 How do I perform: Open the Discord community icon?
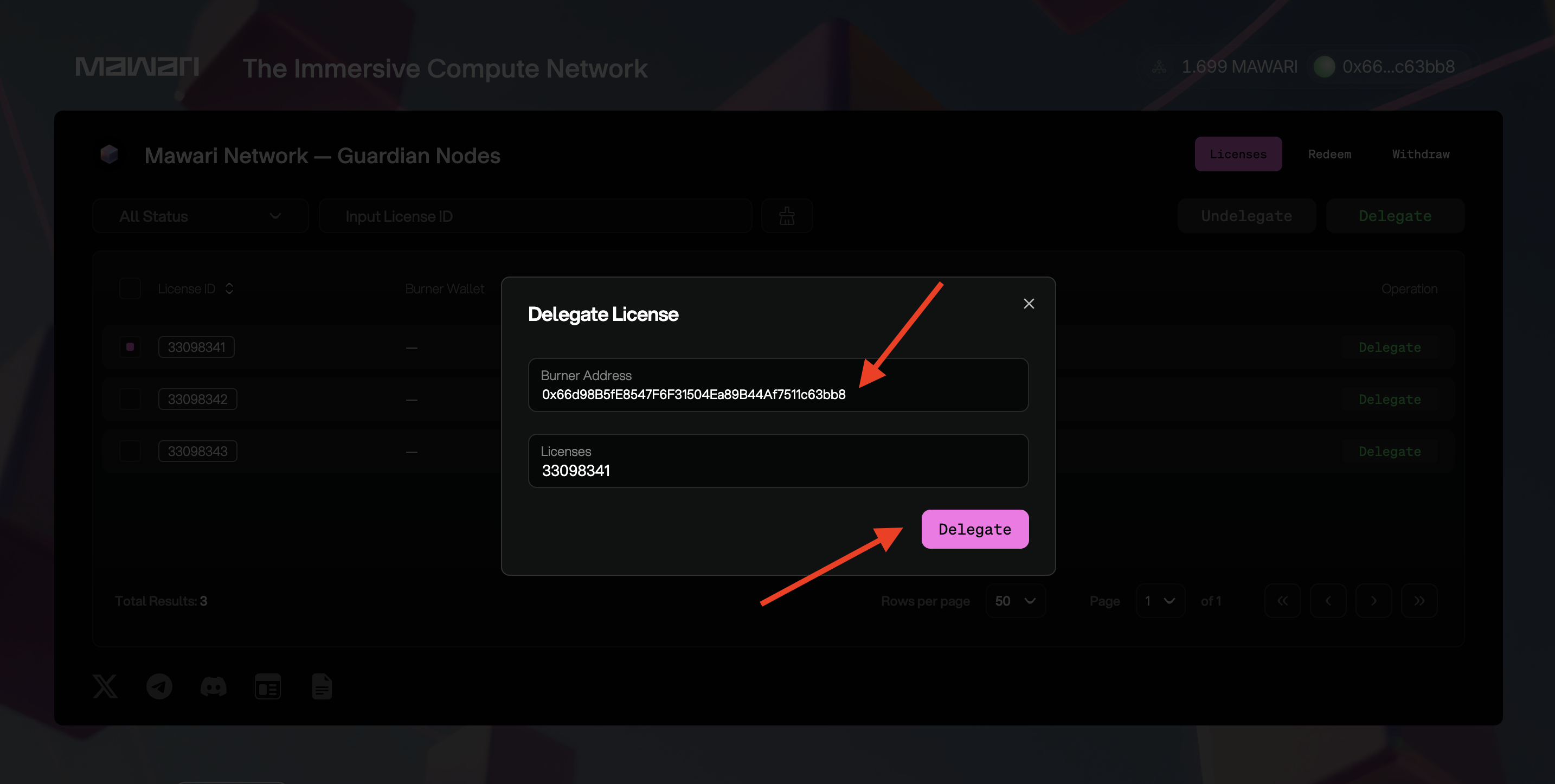[213, 686]
